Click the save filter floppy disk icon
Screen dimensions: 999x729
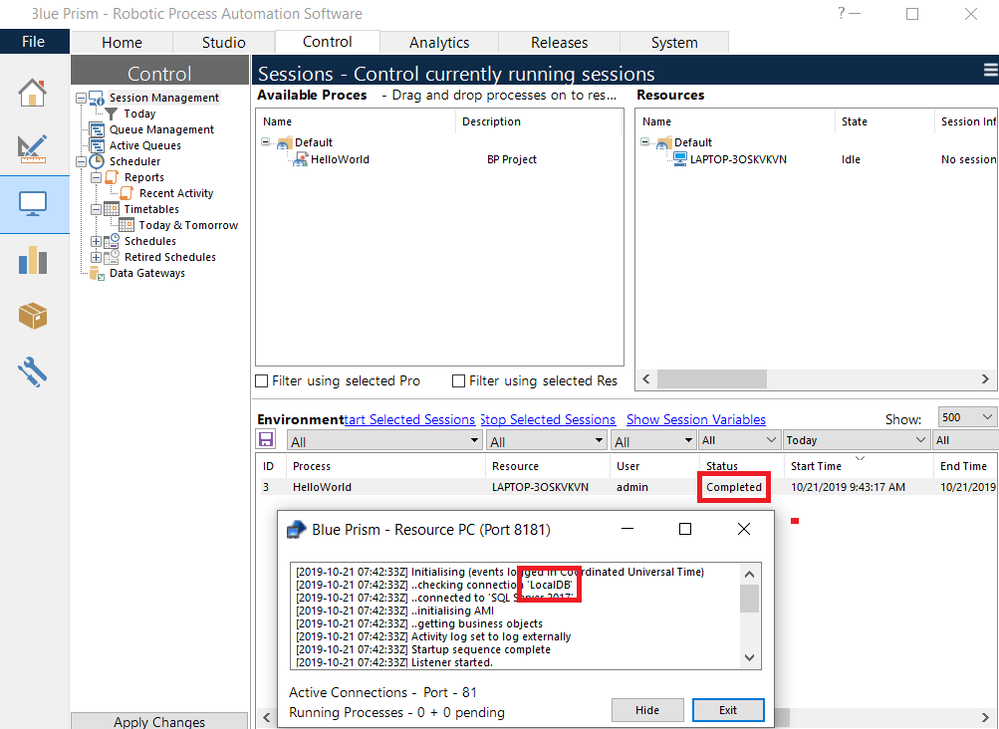(266, 439)
